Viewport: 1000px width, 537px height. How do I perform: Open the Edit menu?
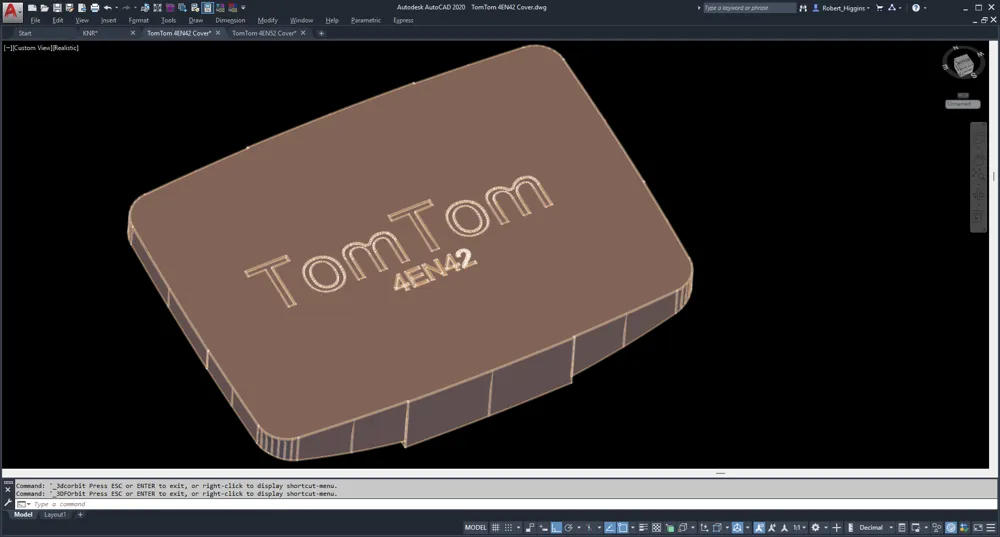[57, 20]
